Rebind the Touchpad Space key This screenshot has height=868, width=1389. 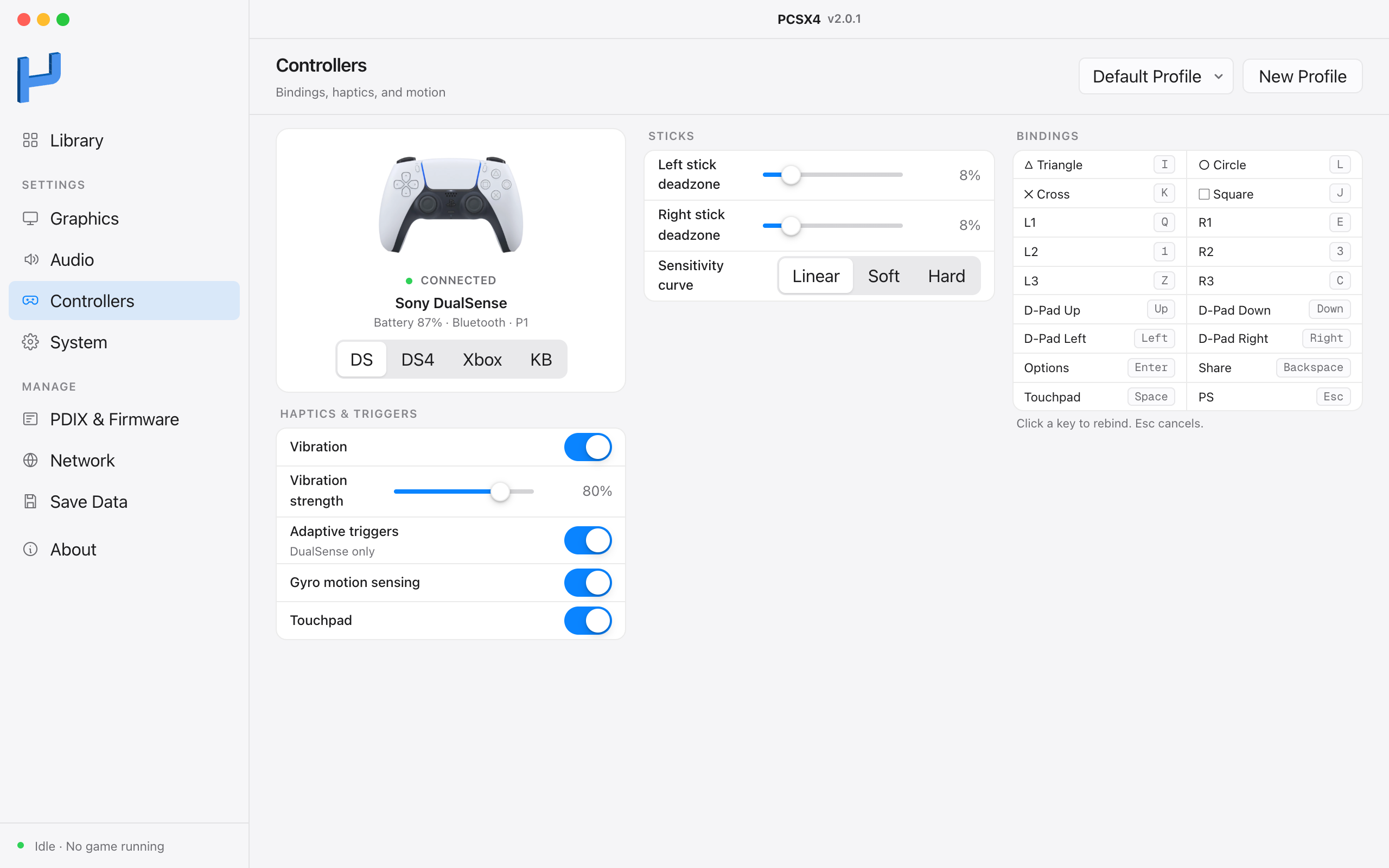coord(1151,397)
